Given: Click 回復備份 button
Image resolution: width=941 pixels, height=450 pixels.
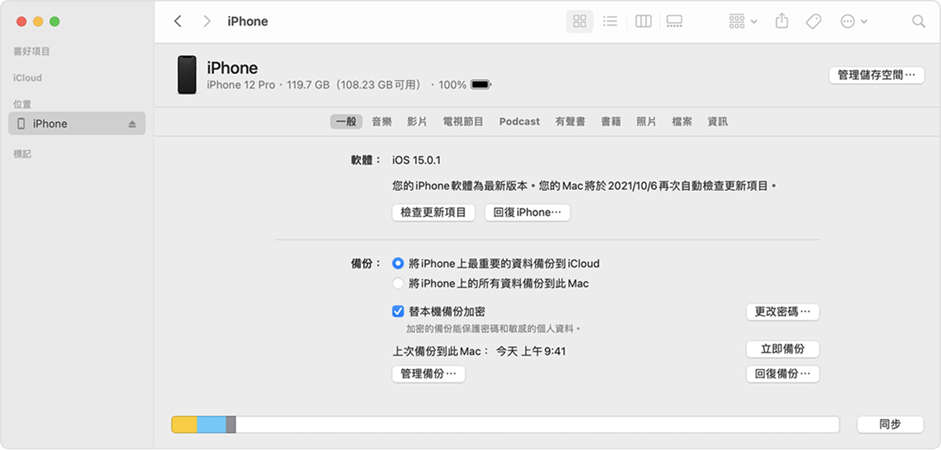Looking at the screenshot, I should point(783,374).
